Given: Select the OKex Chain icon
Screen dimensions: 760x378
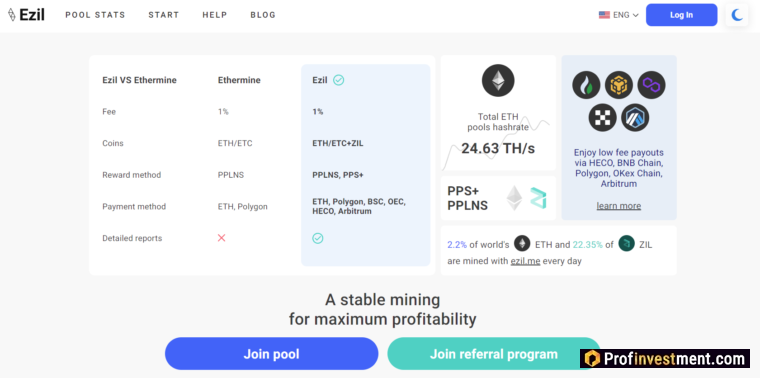Looking at the screenshot, I should (602, 117).
